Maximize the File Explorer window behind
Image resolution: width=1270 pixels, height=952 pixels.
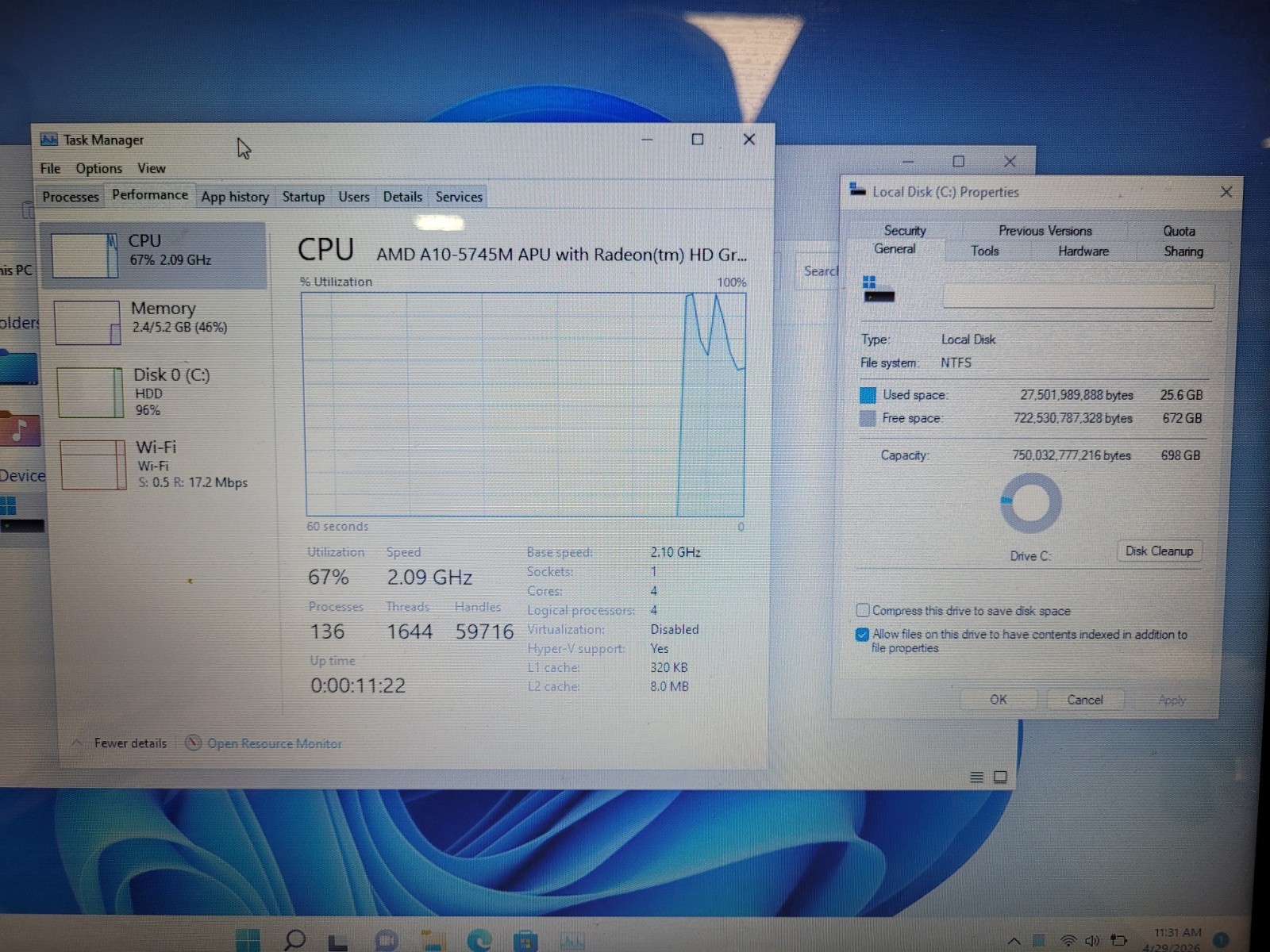tap(959, 161)
